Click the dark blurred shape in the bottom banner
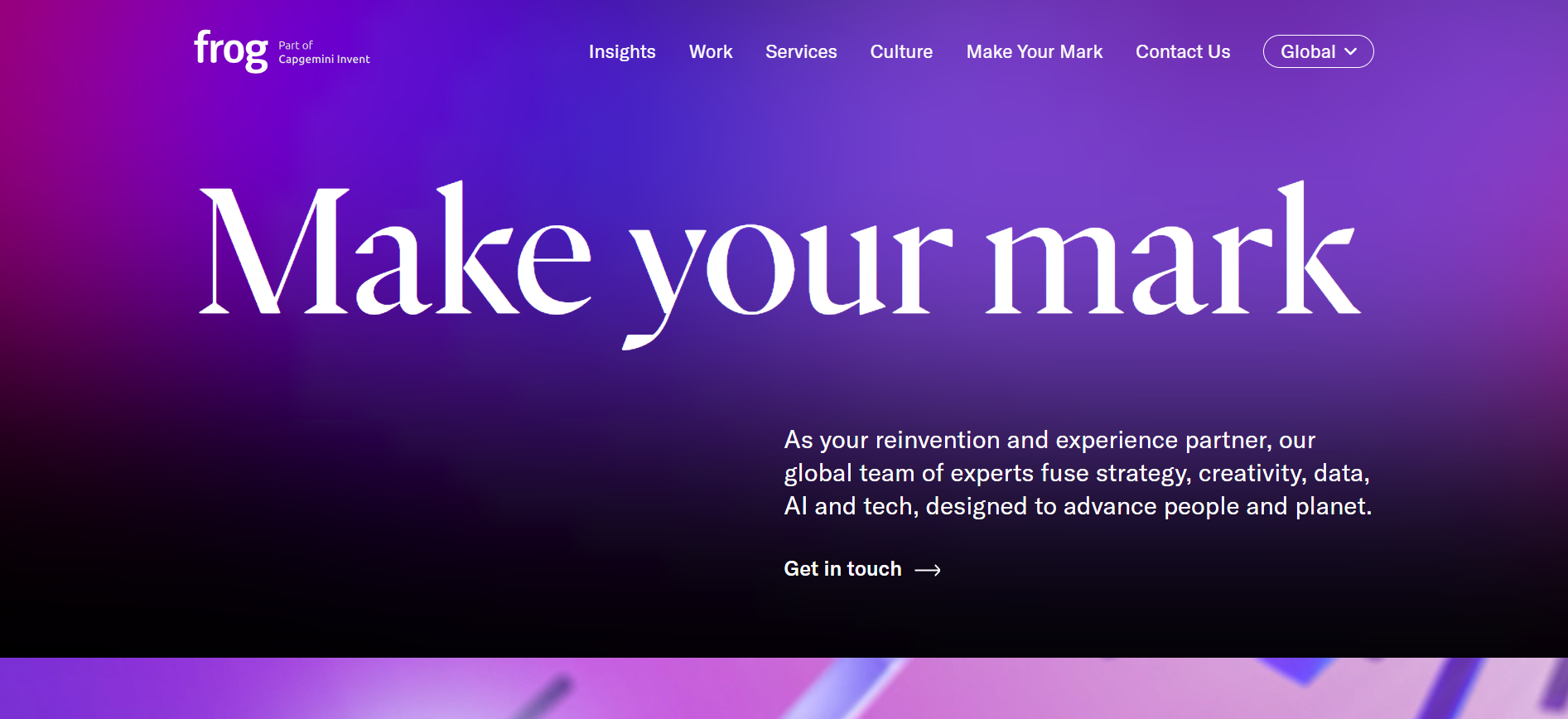The image size is (1568, 719). (x=547, y=694)
